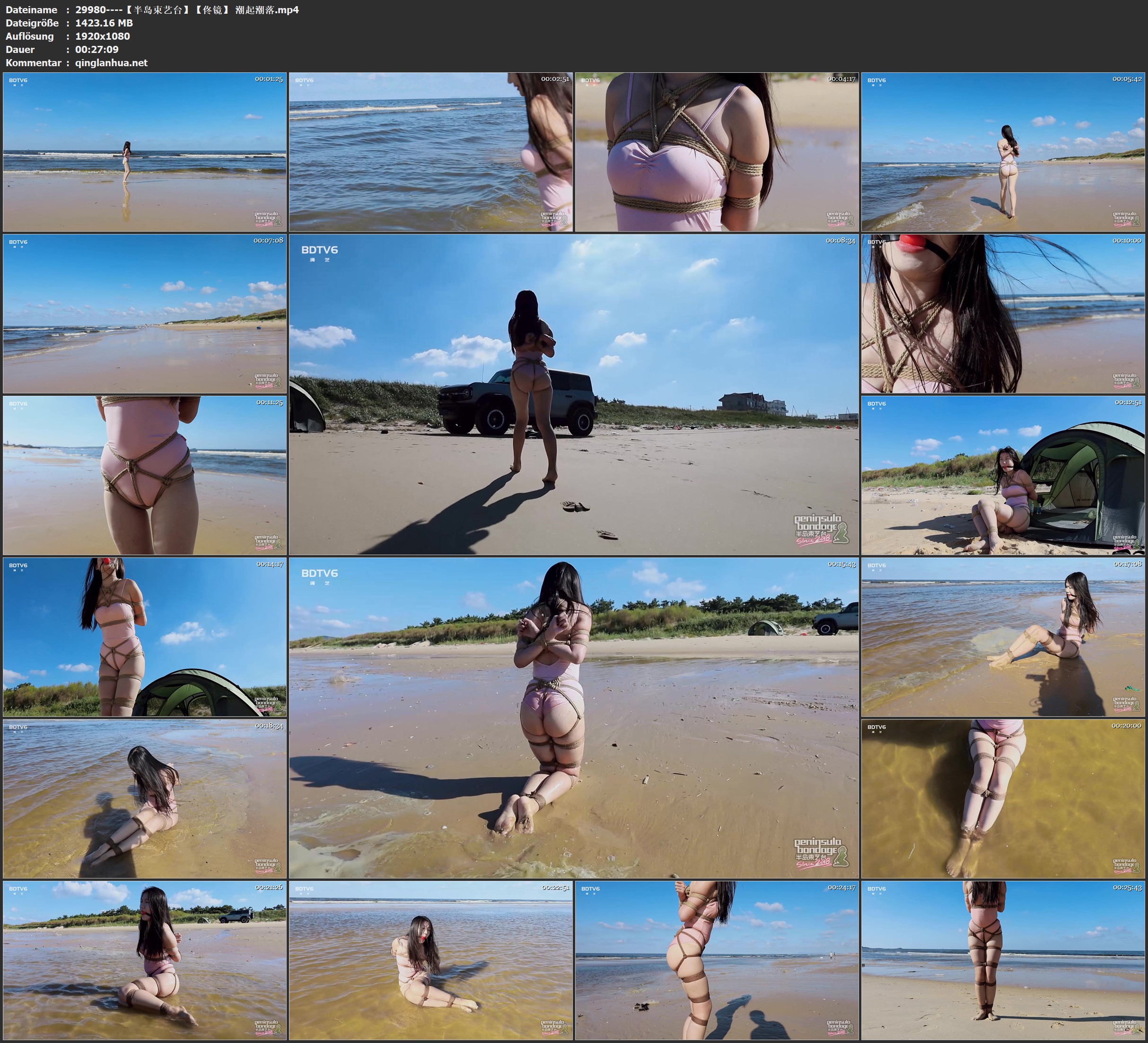Image resolution: width=1148 pixels, height=1043 pixels.
Task: Click the qinglanhua.net comment text
Action: [111, 62]
